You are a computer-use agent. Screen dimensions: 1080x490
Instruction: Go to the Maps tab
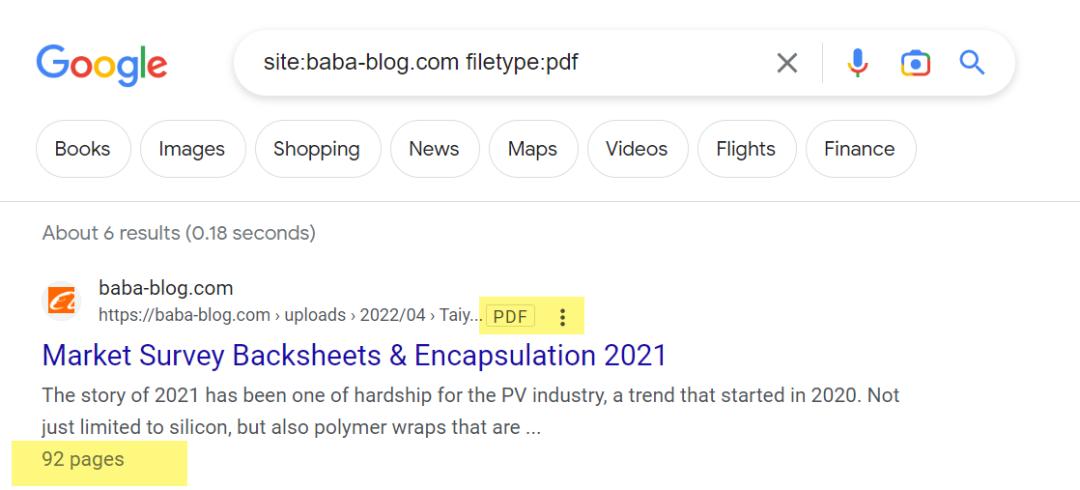pos(532,149)
